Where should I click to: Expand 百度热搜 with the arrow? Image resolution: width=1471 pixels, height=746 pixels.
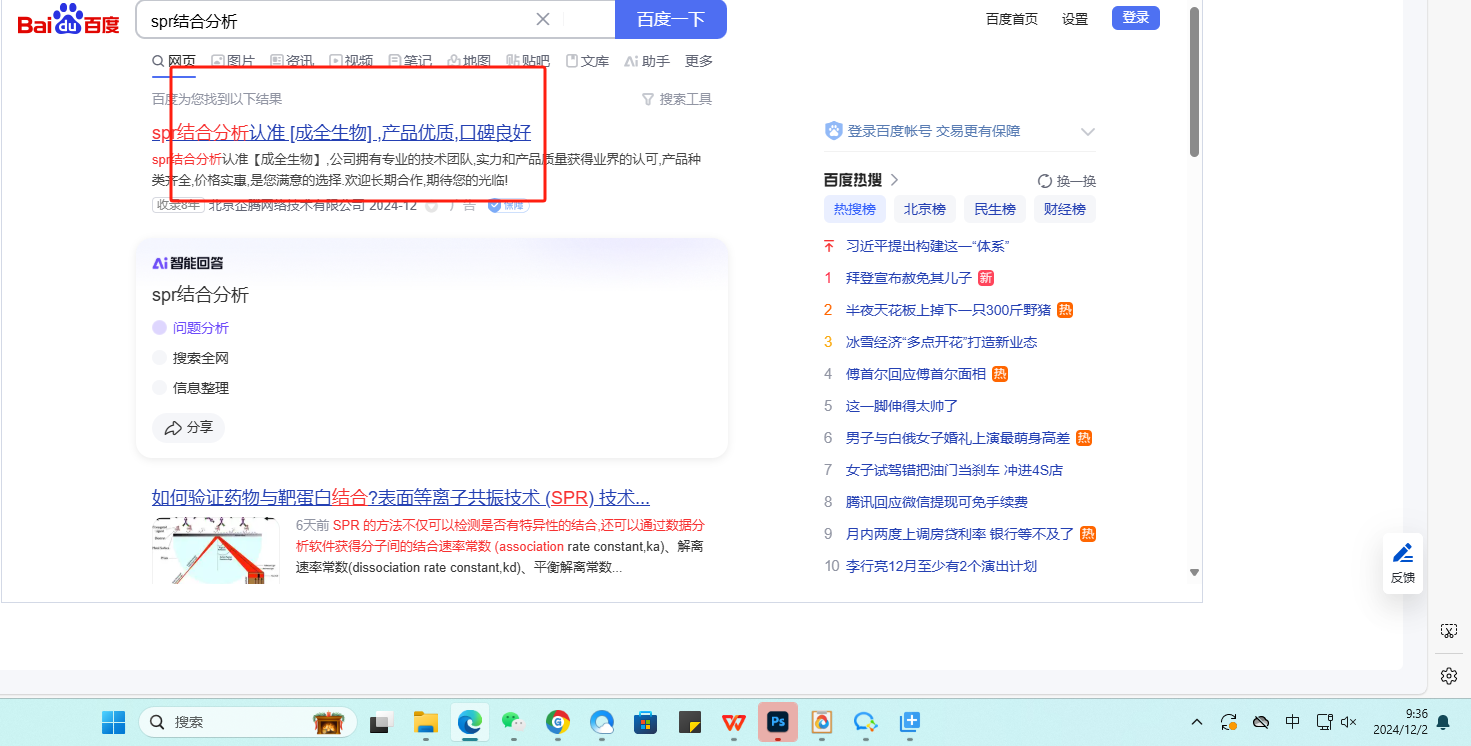click(x=895, y=180)
